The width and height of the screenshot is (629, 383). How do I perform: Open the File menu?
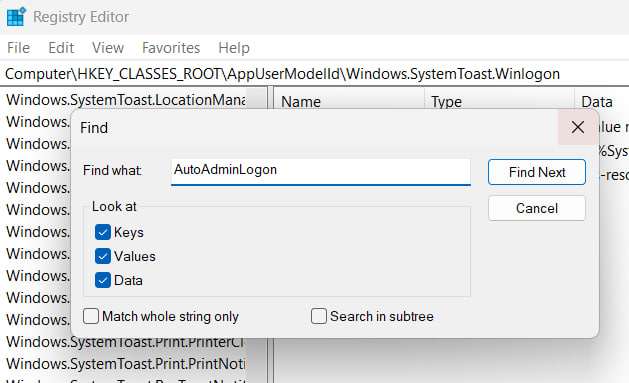pos(18,48)
